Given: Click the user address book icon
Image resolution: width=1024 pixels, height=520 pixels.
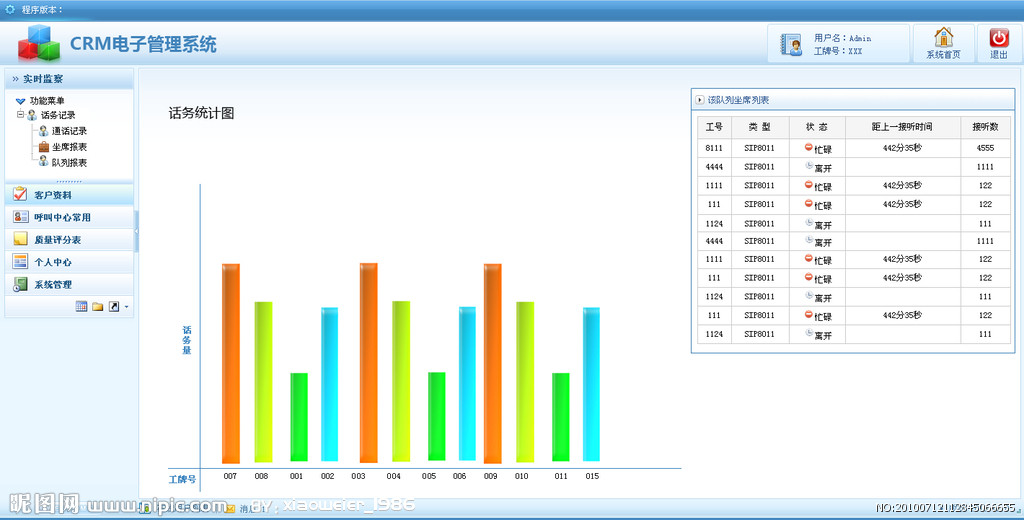Looking at the screenshot, I should pyautogui.click(x=792, y=45).
